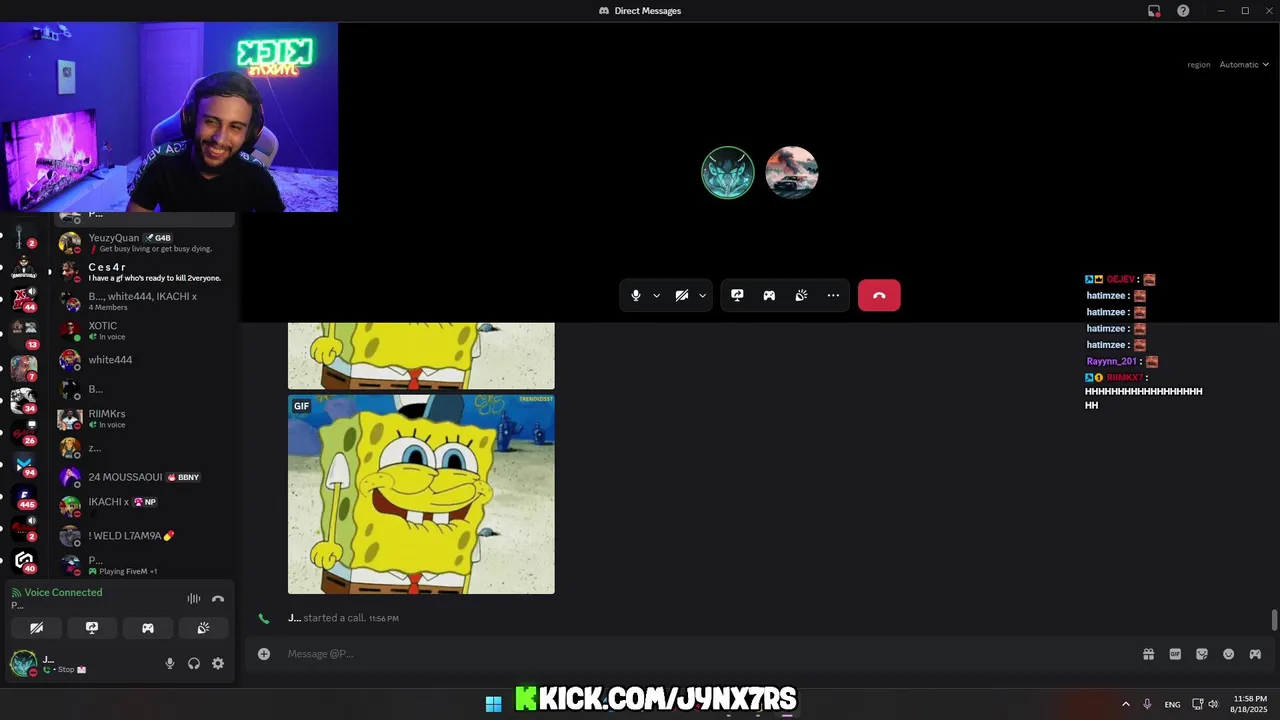Viewport: 1280px width, 720px height.
Task: Click taskbar microphone tray icon
Action: tap(1147, 704)
